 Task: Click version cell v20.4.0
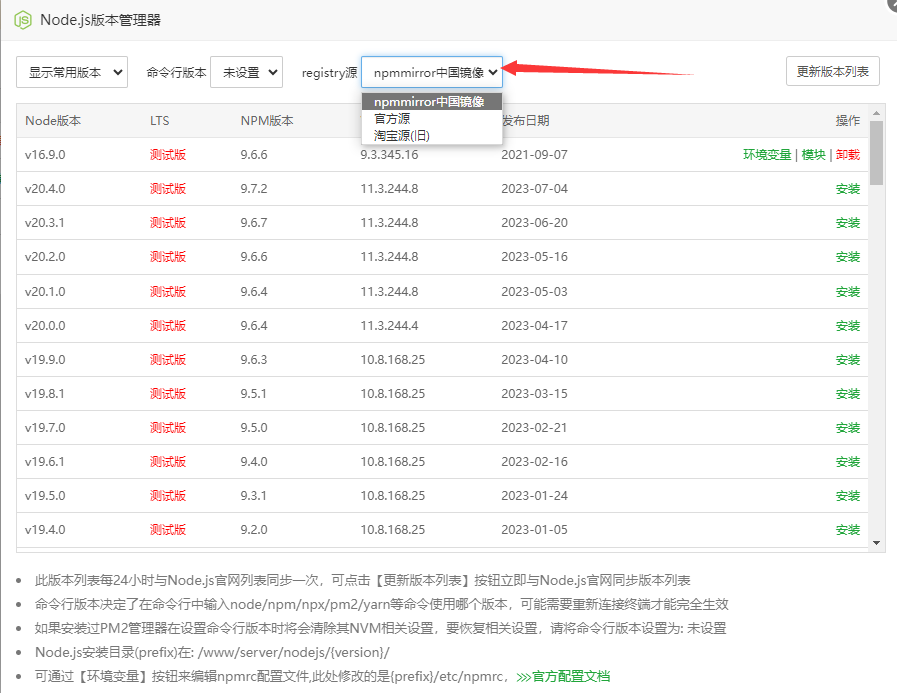point(45,189)
